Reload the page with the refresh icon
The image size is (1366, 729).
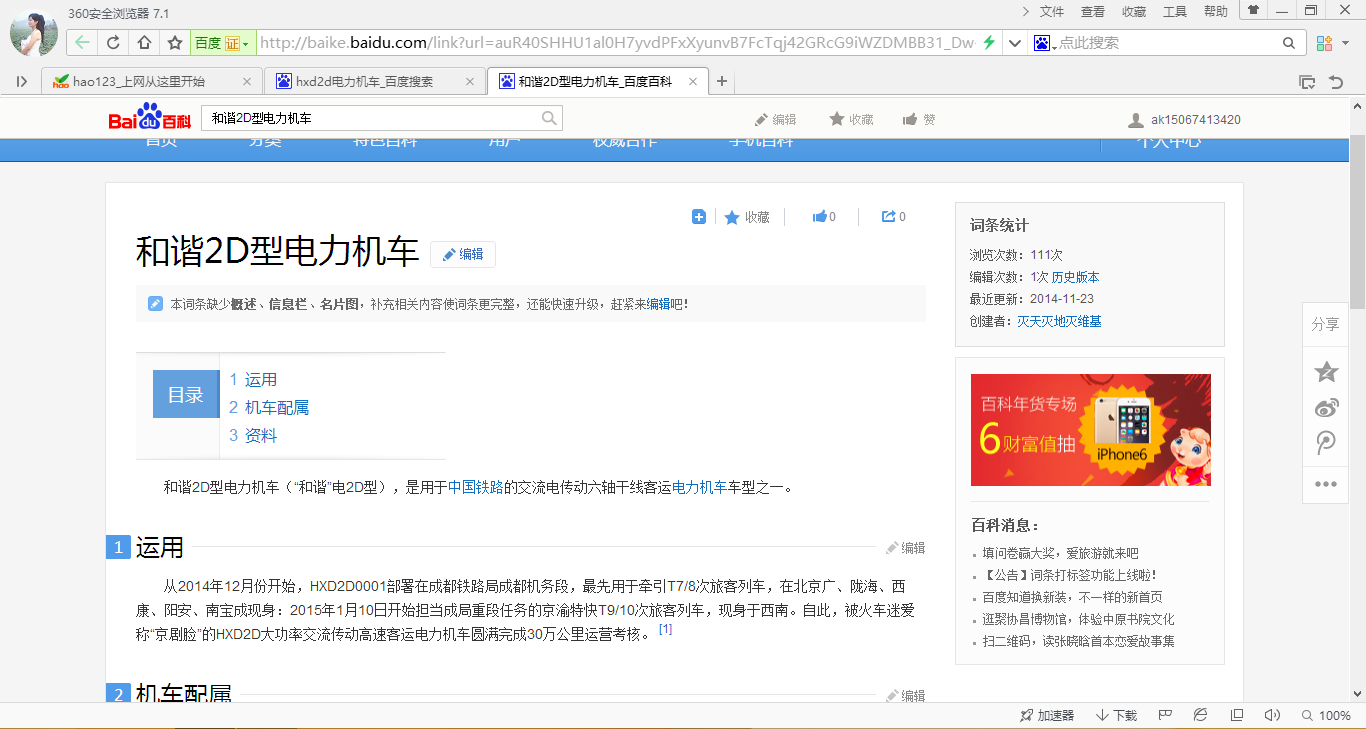pyautogui.click(x=113, y=43)
